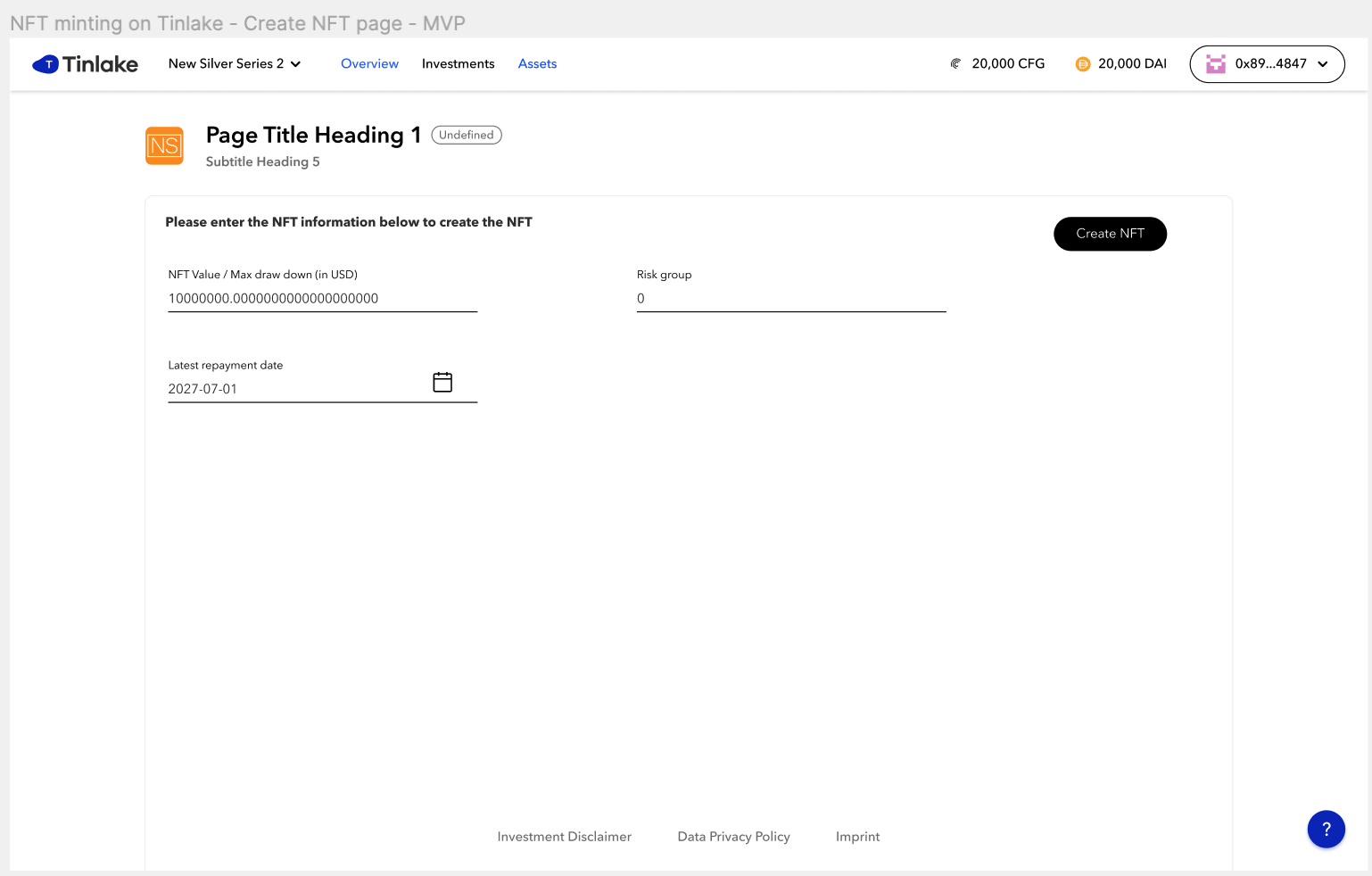Click the pink wallet avatar icon
1372x876 pixels.
pyautogui.click(x=1215, y=63)
